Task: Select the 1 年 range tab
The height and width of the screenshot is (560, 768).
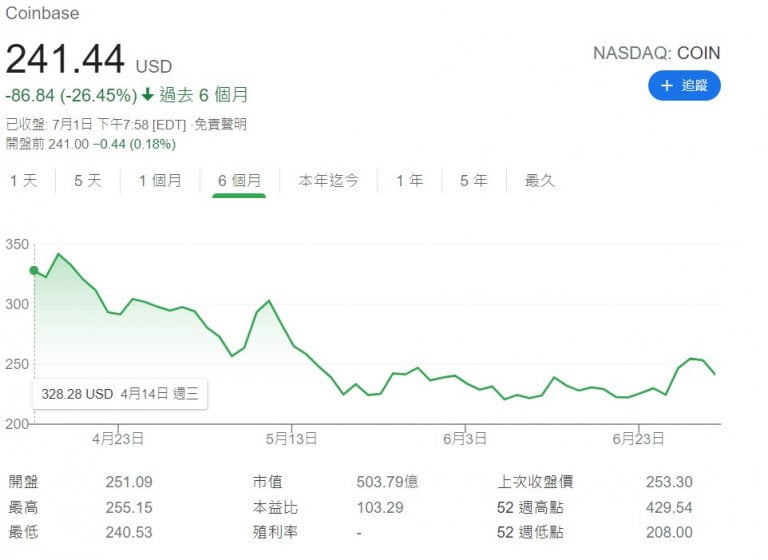Action: (x=409, y=181)
